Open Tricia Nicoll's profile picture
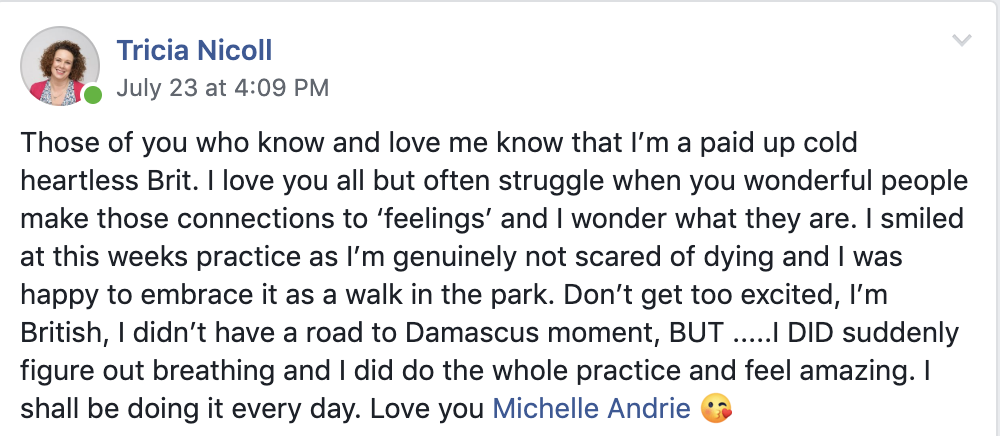Image resolution: width=1000 pixels, height=436 pixels. pyautogui.click(x=60, y=65)
